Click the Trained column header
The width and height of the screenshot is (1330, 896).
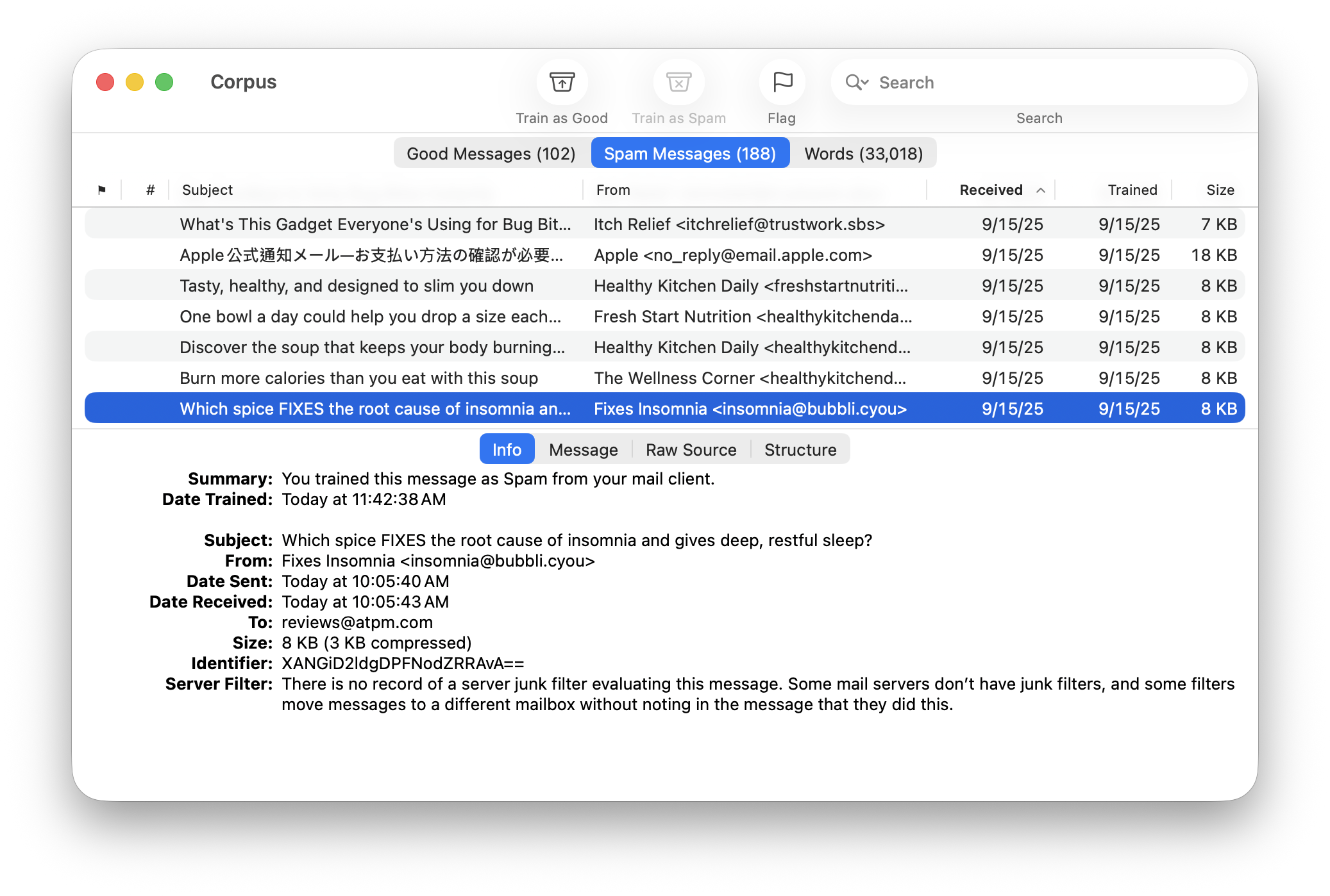(x=1132, y=190)
